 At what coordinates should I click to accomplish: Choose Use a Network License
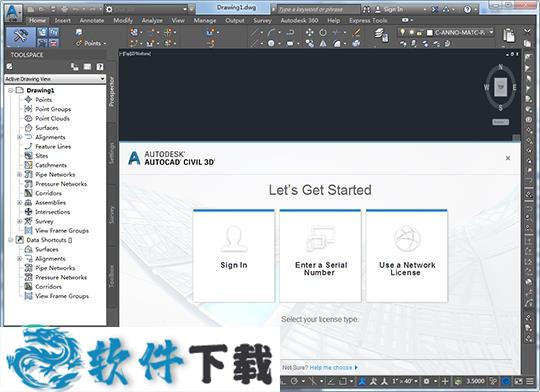click(x=407, y=256)
